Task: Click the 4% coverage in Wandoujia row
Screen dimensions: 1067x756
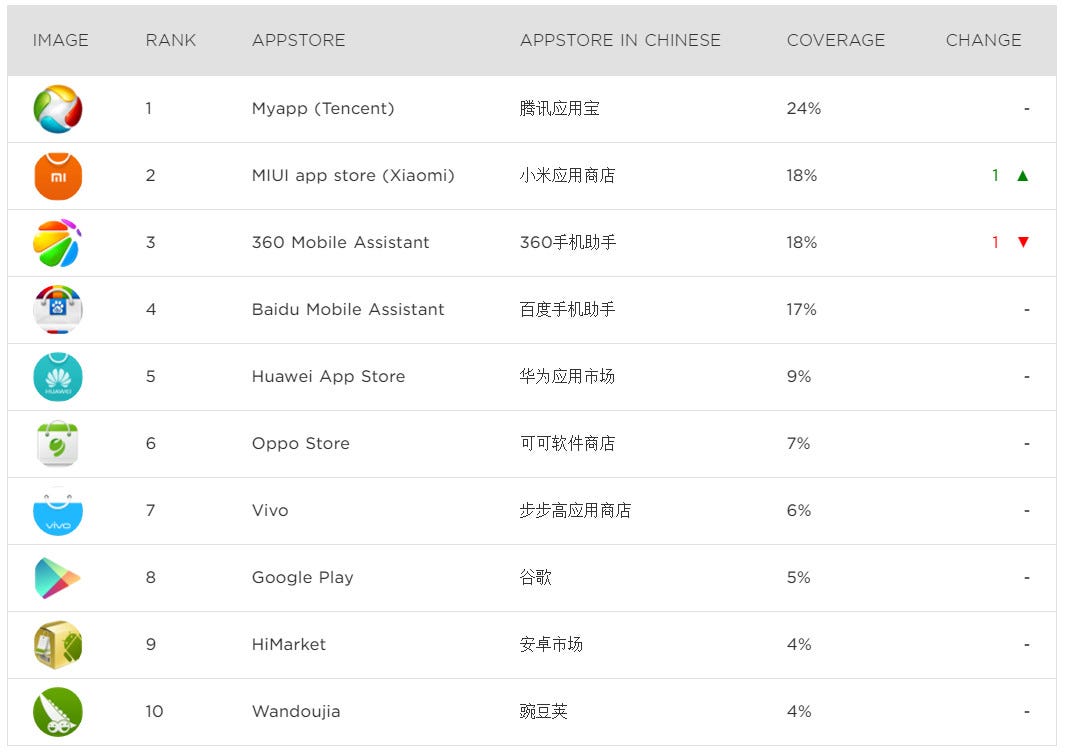Action: 799,712
